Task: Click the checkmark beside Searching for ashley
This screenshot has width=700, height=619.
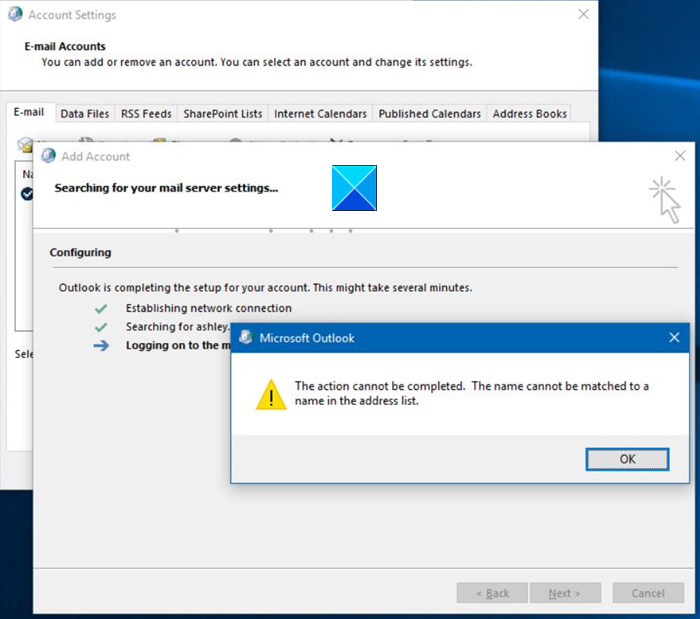Action: tap(101, 327)
